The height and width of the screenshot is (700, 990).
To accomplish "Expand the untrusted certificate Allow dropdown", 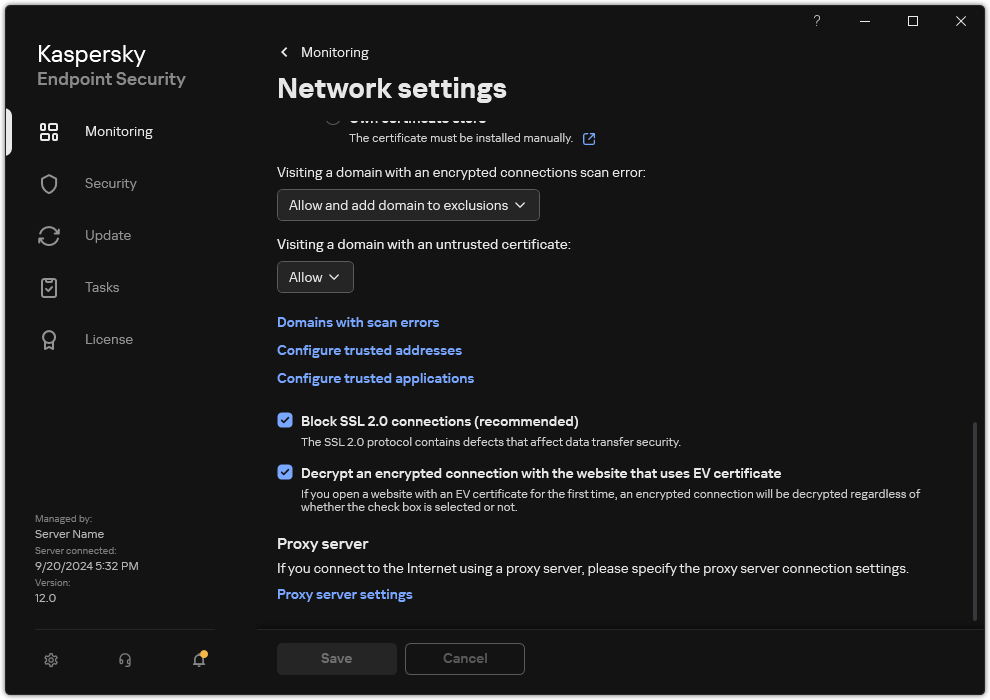I will click(315, 277).
